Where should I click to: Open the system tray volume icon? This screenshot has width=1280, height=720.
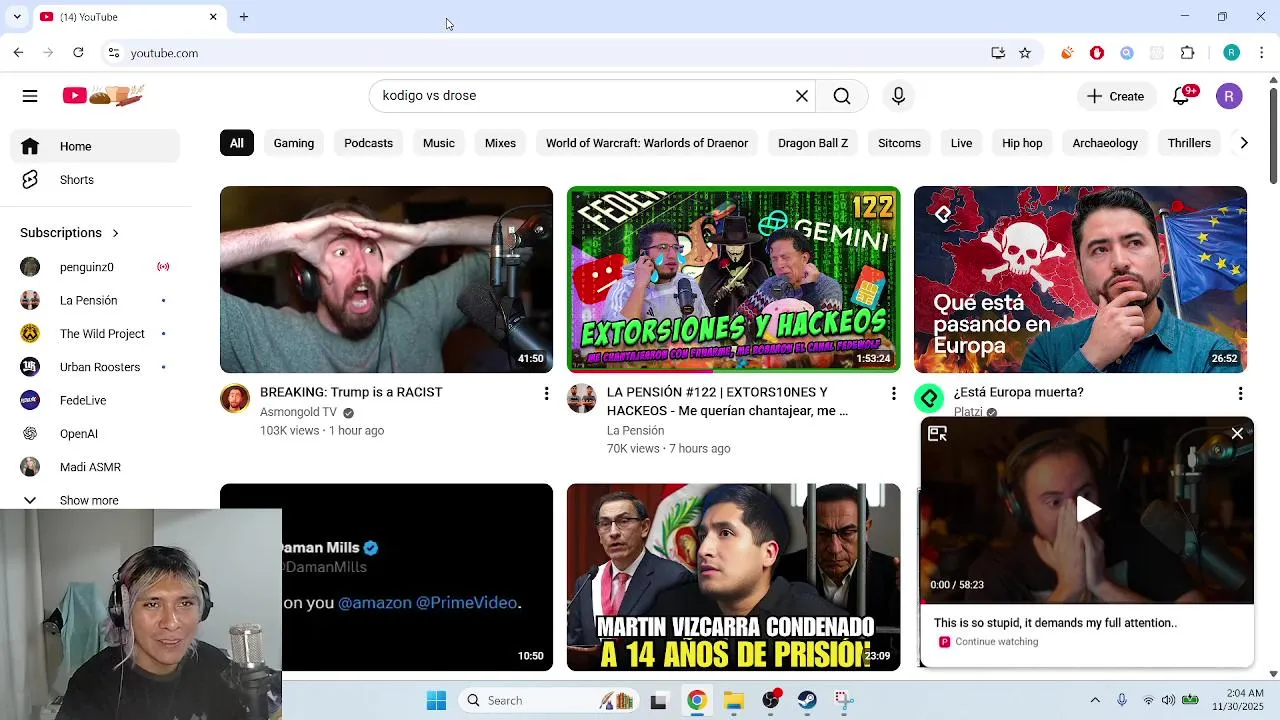pyautogui.click(x=1168, y=700)
